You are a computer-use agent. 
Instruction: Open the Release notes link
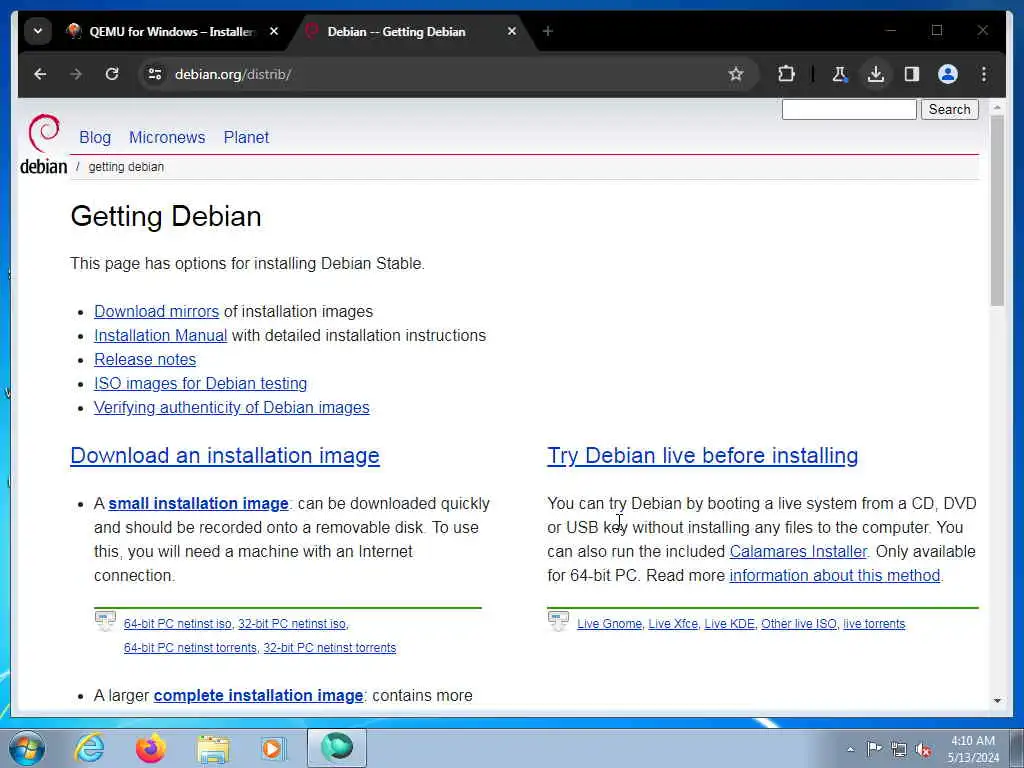[x=145, y=359]
